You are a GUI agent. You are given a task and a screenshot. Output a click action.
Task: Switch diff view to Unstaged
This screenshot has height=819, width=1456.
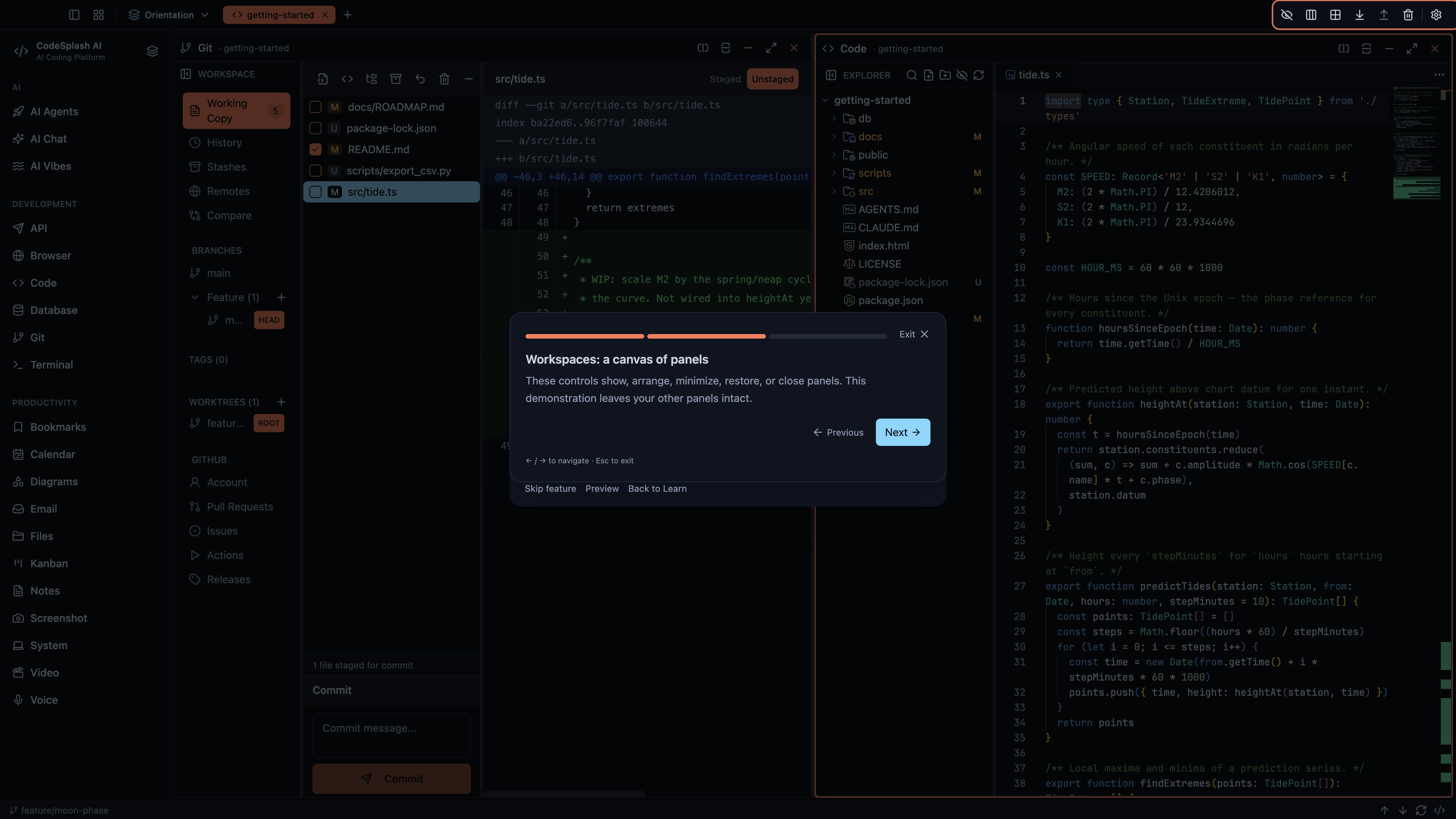pos(773,79)
